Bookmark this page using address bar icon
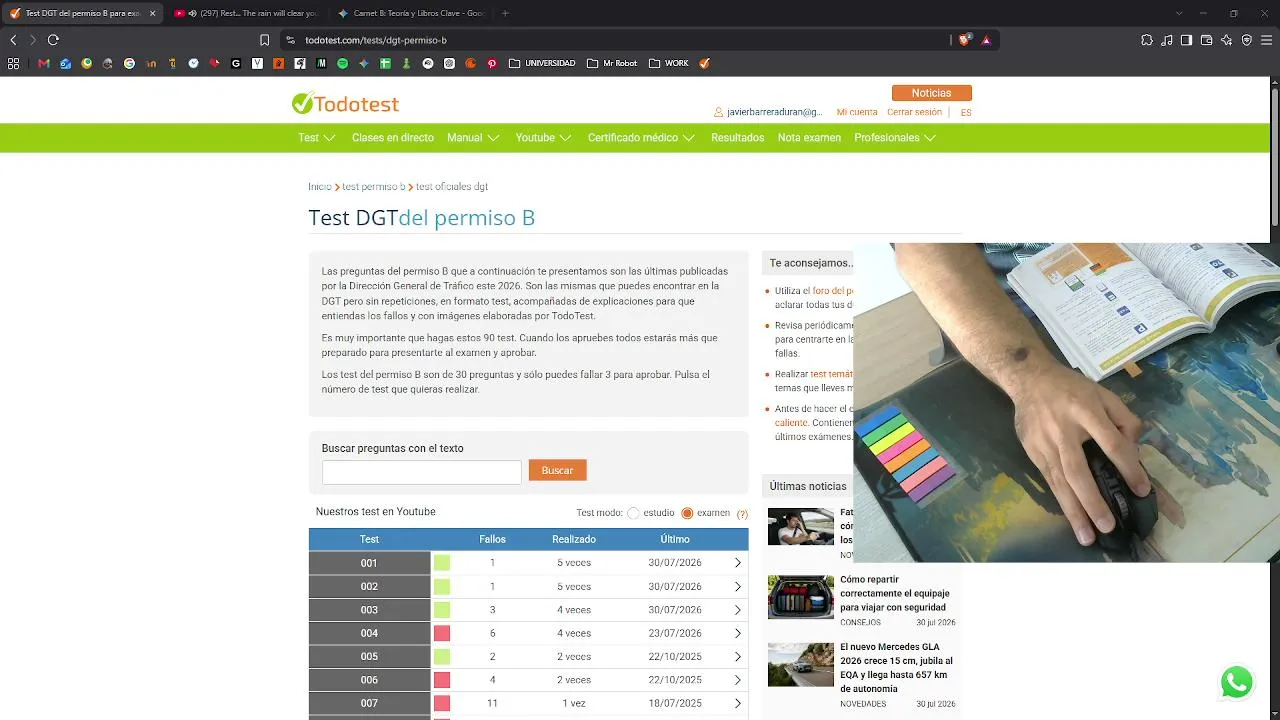The height and width of the screenshot is (720, 1280). [x=264, y=40]
